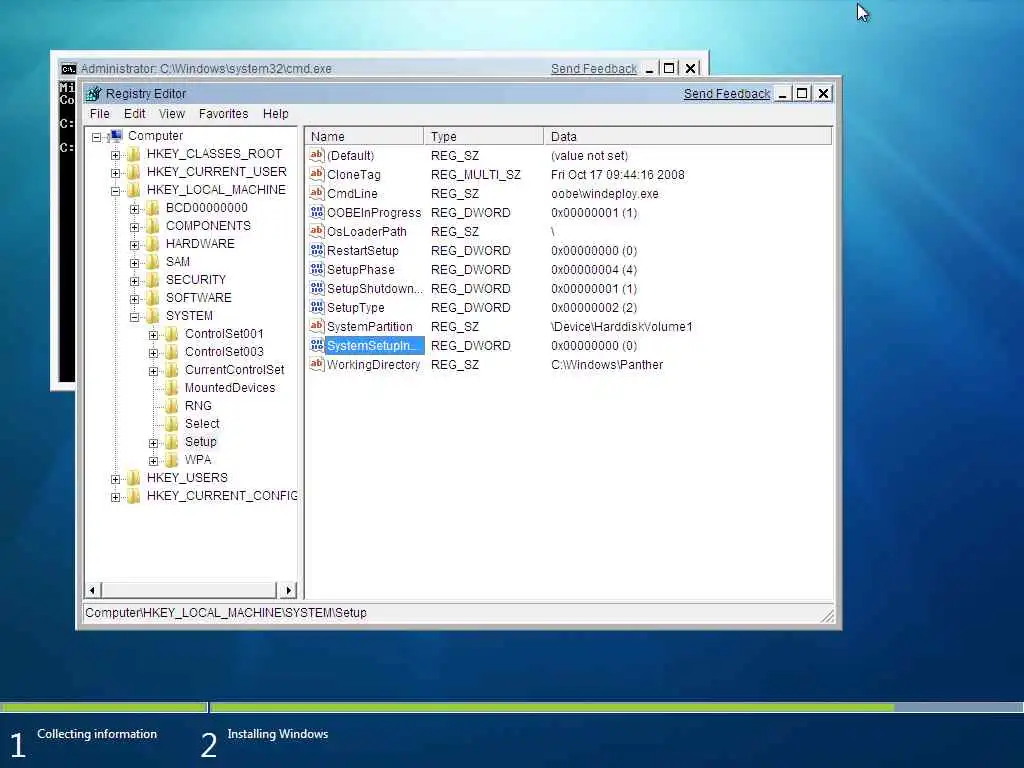Open the File menu
Viewport: 1024px width, 768px height.
click(x=99, y=114)
